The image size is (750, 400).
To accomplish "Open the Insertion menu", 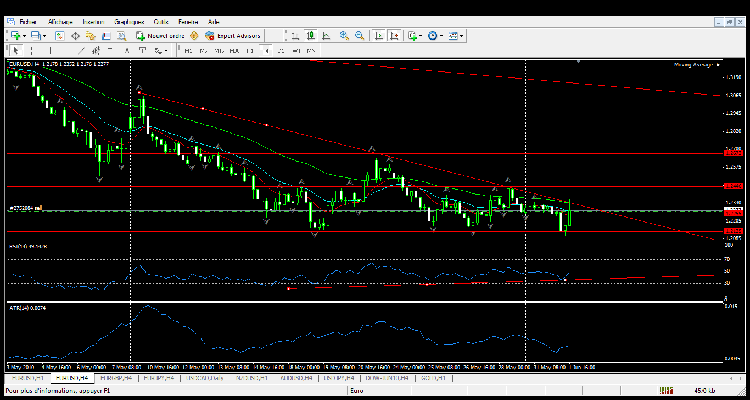I will coord(92,21).
